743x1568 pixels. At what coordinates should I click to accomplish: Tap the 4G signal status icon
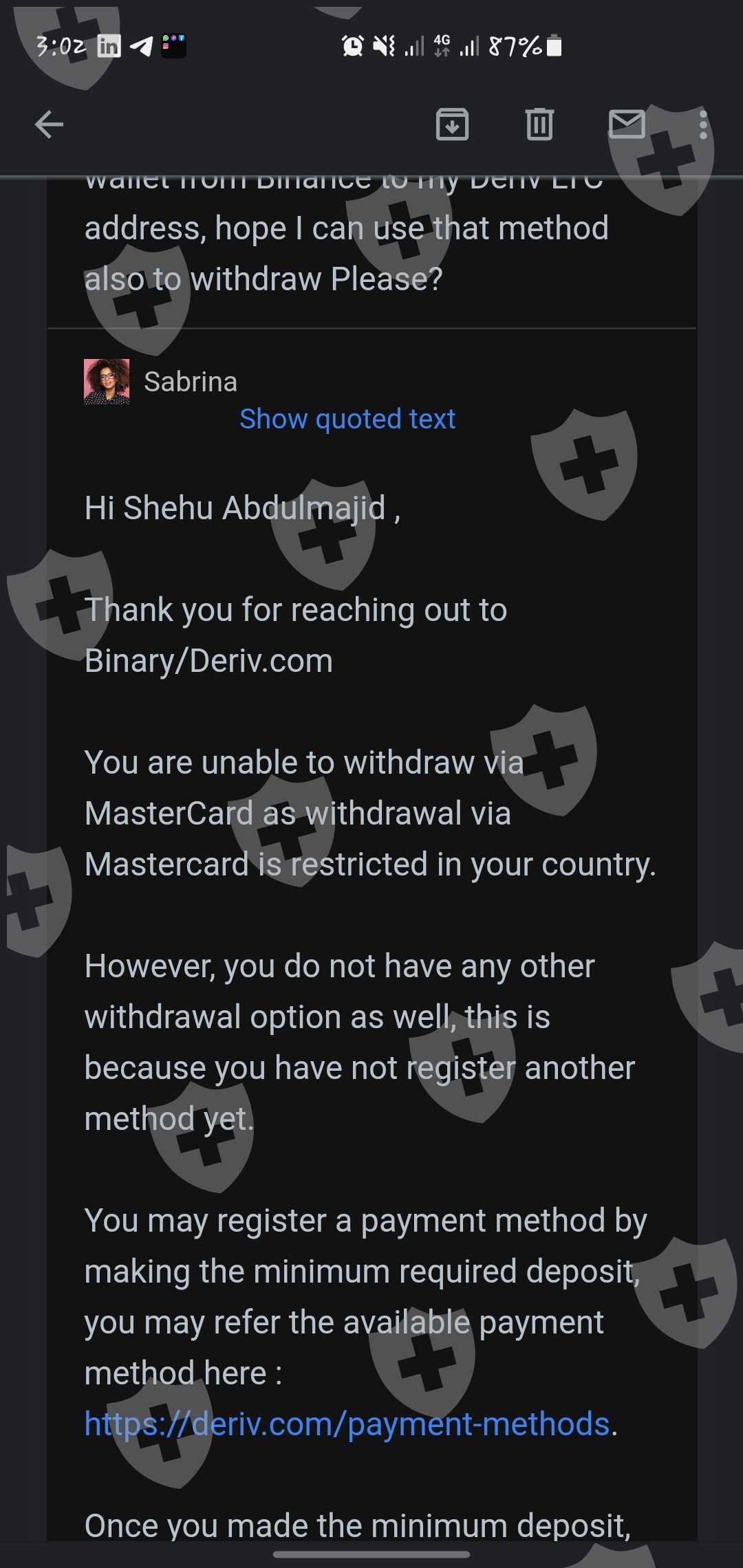pyautogui.click(x=442, y=46)
